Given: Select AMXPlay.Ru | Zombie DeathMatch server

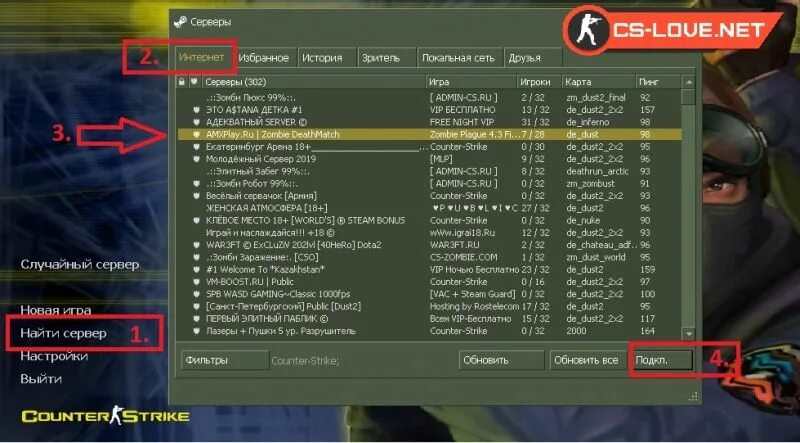Looking at the screenshot, I should click(x=429, y=135).
